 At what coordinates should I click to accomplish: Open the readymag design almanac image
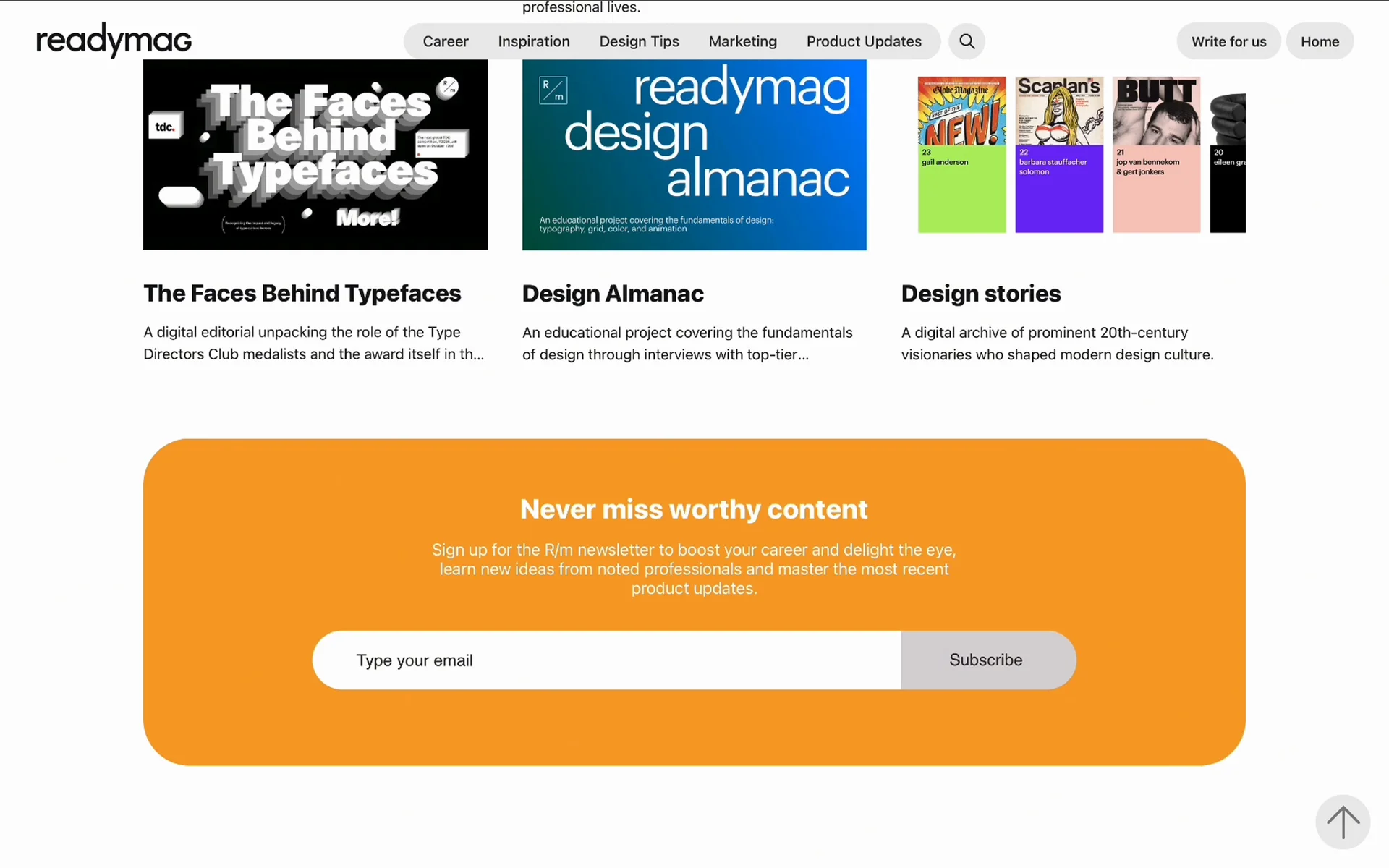694,155
